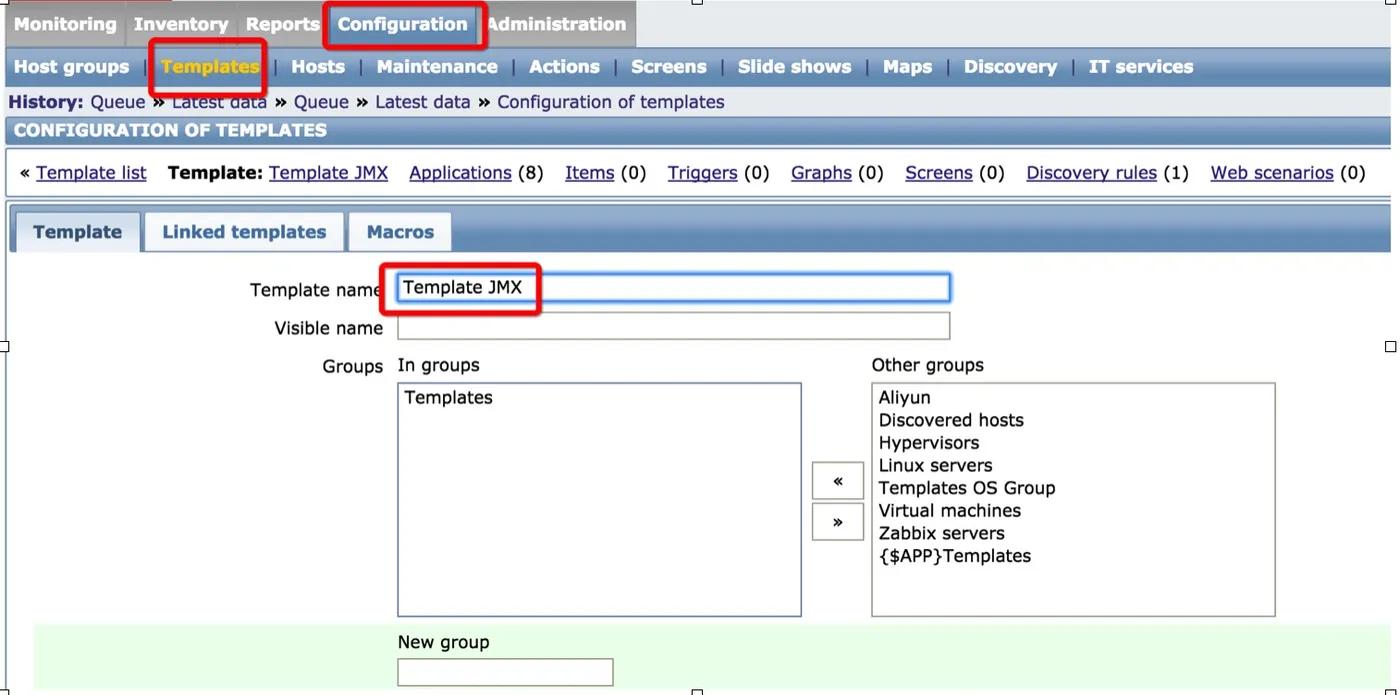The width and height of the screenshot is (1400, 695).
Task: Switch to Linked templates tab
Action: pyautogui.click(x=244, y=232)
